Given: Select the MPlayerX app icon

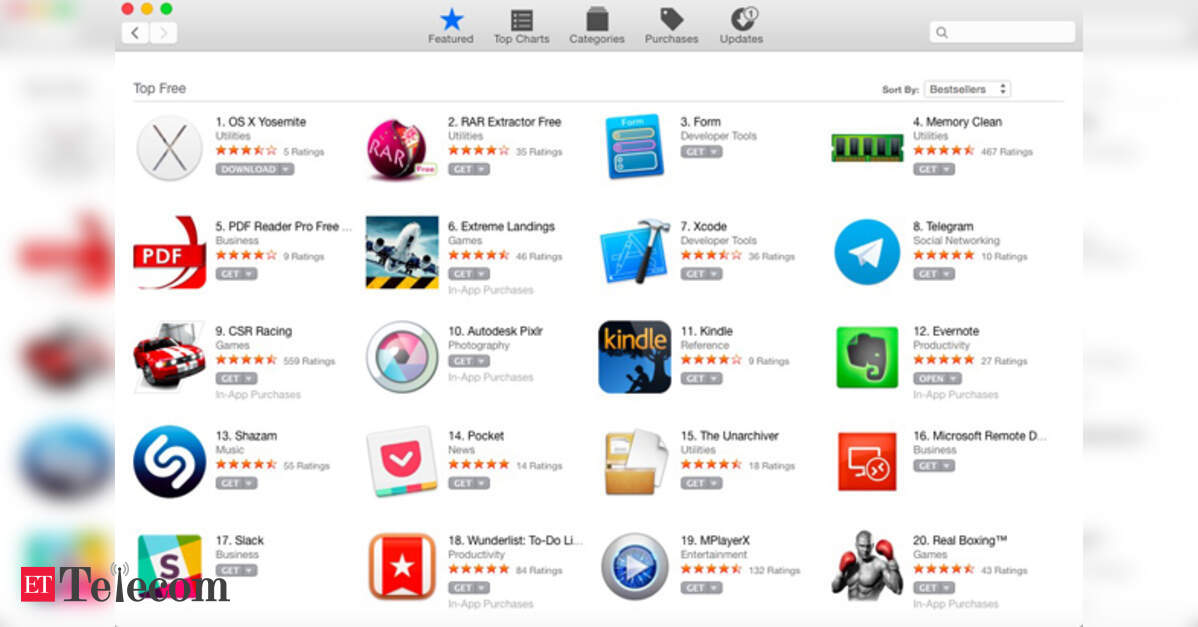Looking at the screenshot, I should click(x=634, y=567).
